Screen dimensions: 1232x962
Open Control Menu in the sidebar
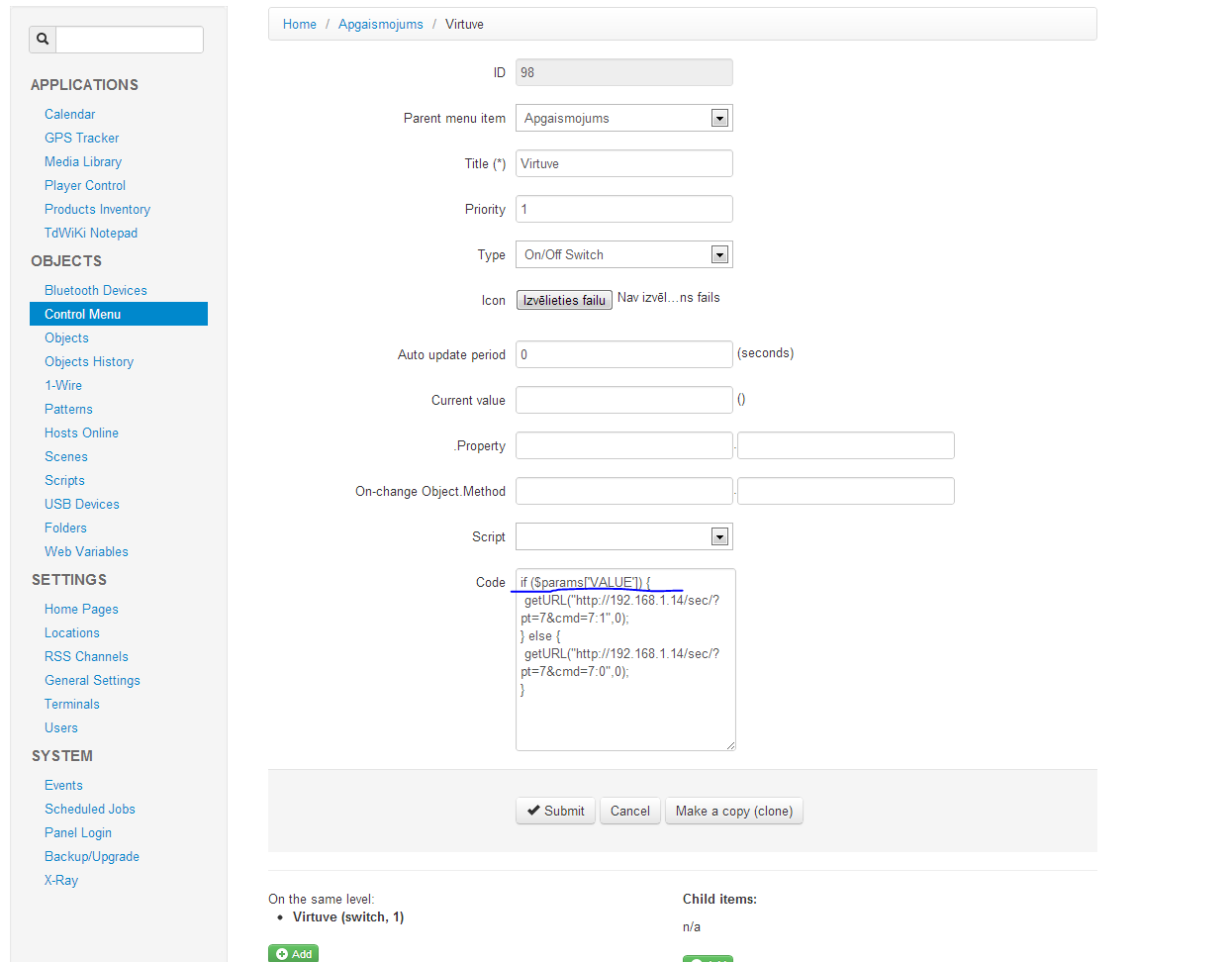coord(83,314)
